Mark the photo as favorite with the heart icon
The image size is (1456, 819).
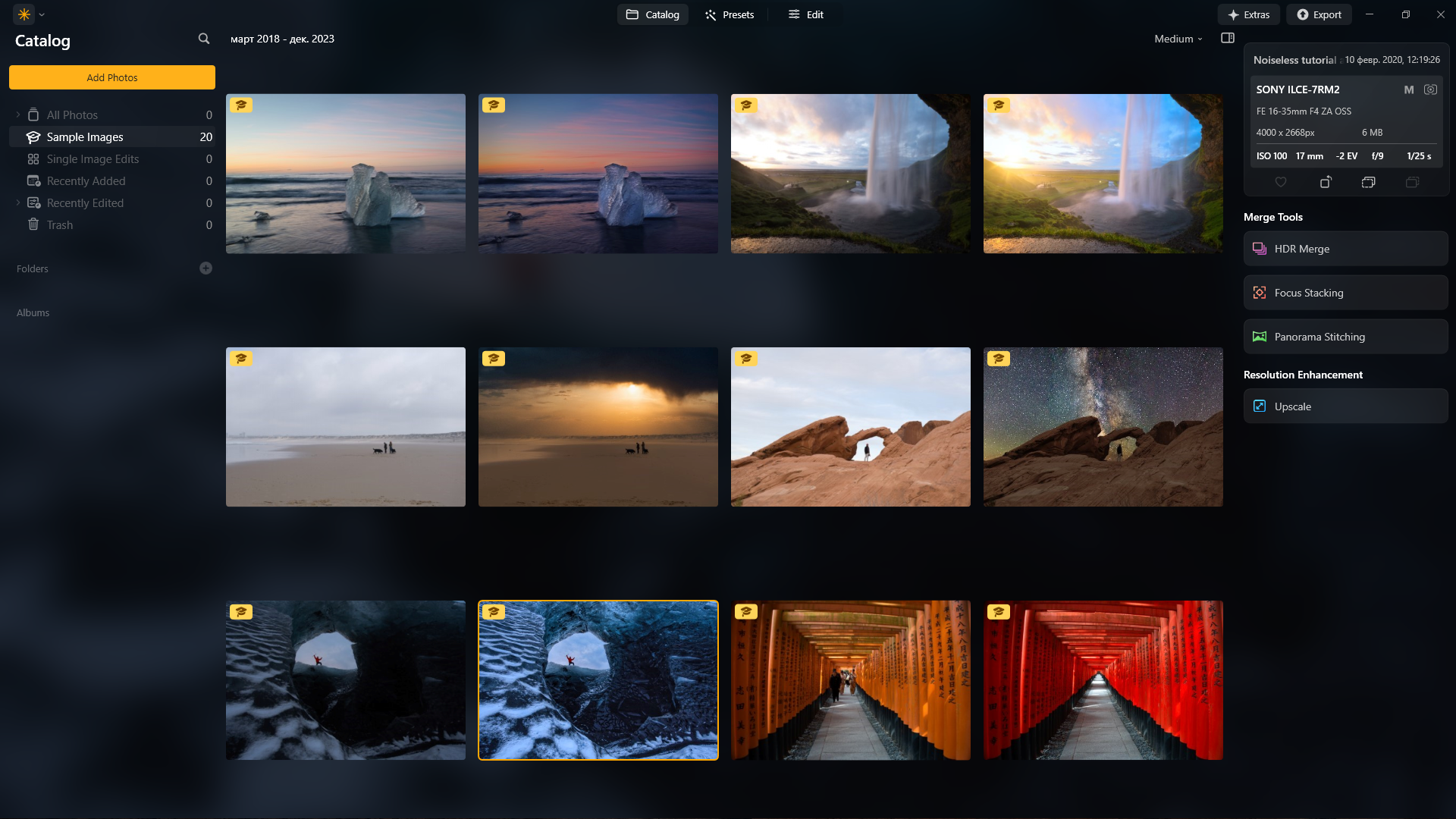tap(1281, 182)
